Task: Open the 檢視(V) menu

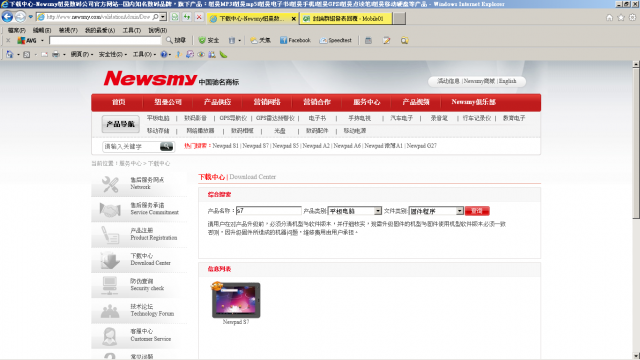Action: pos(68,30)
